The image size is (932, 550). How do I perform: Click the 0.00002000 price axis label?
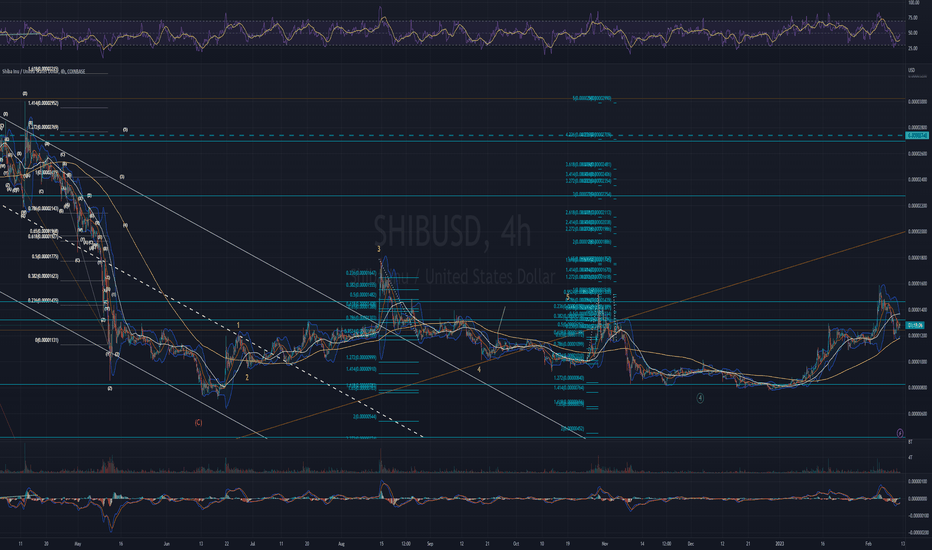[x=917, y=232]
